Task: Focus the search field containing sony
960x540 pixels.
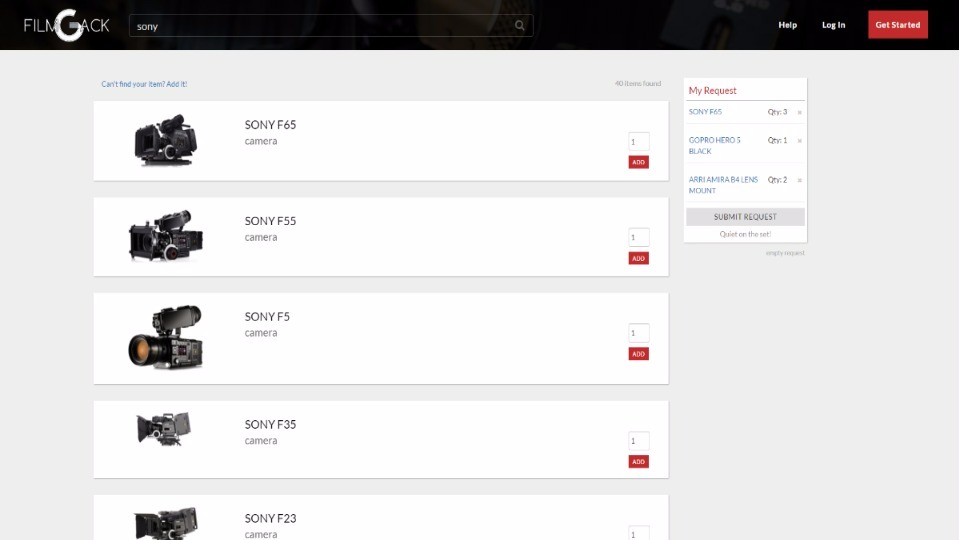Action: [331, 26]
